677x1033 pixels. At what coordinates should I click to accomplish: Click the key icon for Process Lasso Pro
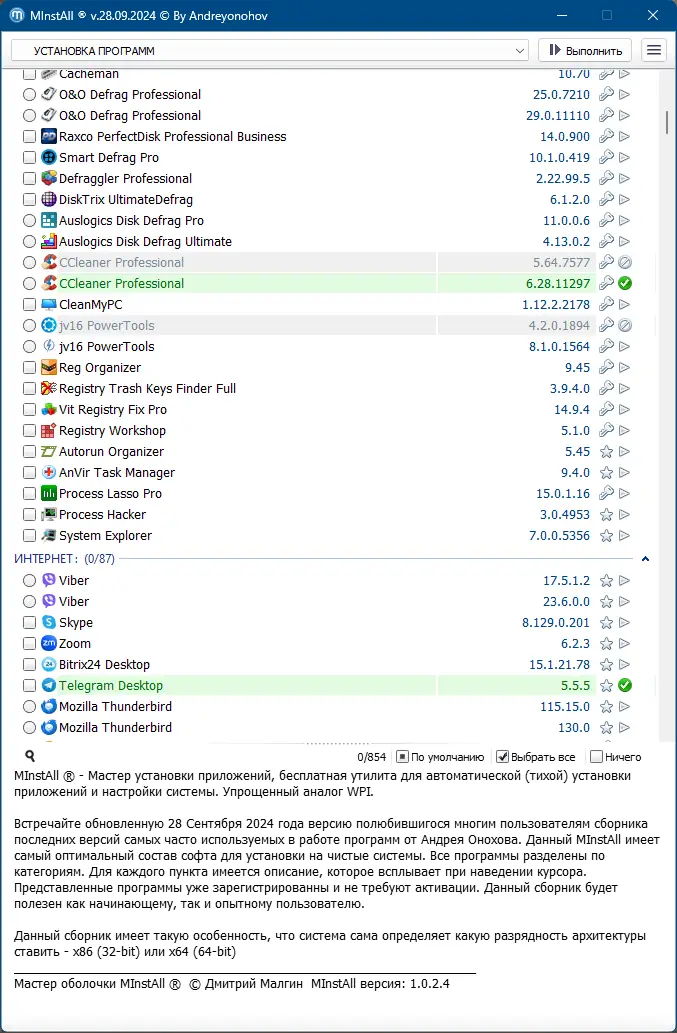click(607, 493)
